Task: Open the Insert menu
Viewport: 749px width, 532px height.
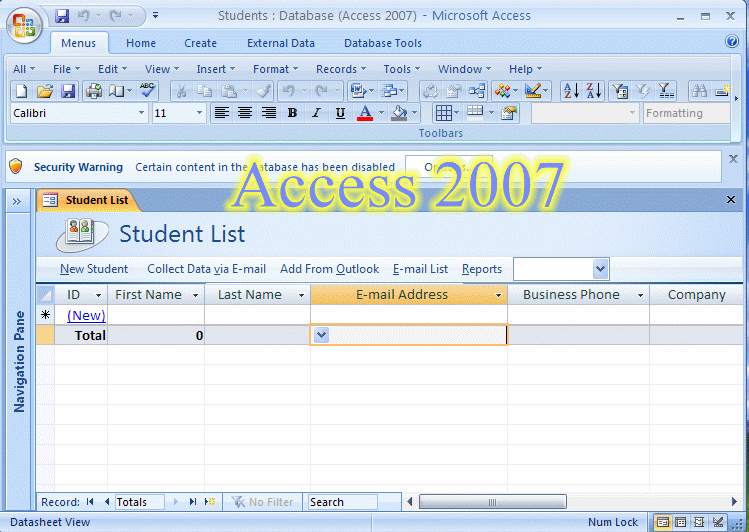Action: tap(215, 69)
